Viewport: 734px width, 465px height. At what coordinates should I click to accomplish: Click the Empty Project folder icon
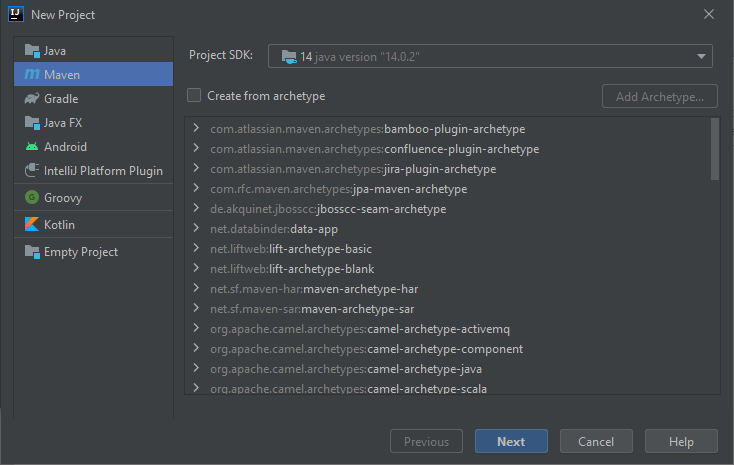(x=32, y=252)
